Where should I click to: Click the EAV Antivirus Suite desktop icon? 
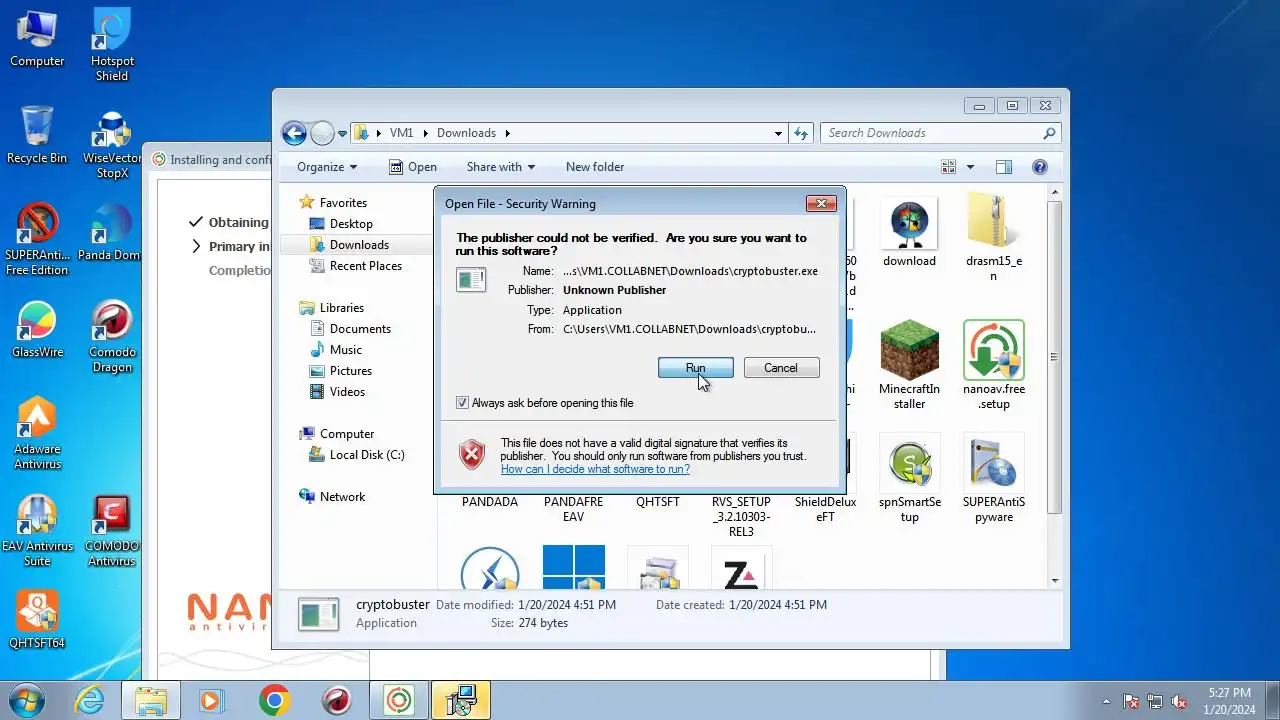point(37,531)
